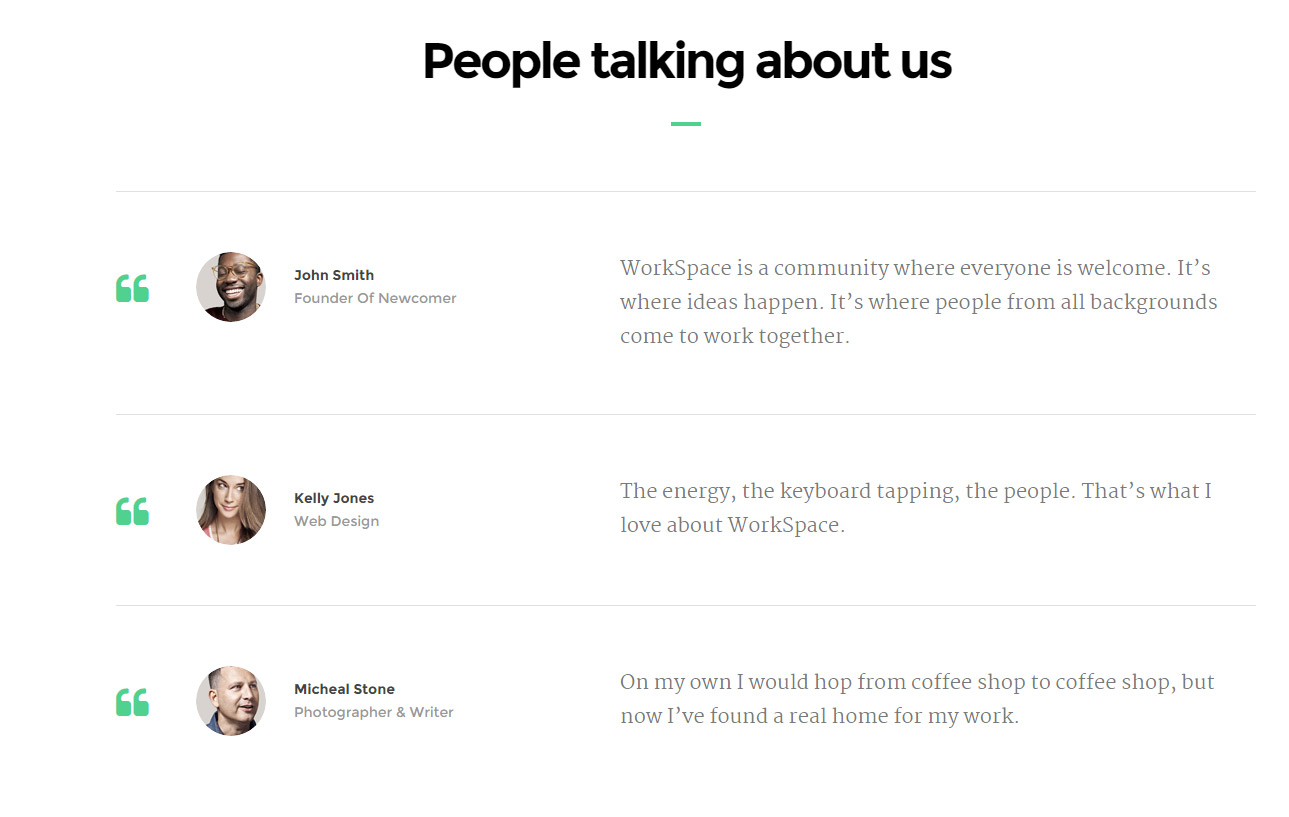Screen dimensions: 1289x817
Task: Click the green quote icon beside Micheal Stone
Action: [132, 702]
